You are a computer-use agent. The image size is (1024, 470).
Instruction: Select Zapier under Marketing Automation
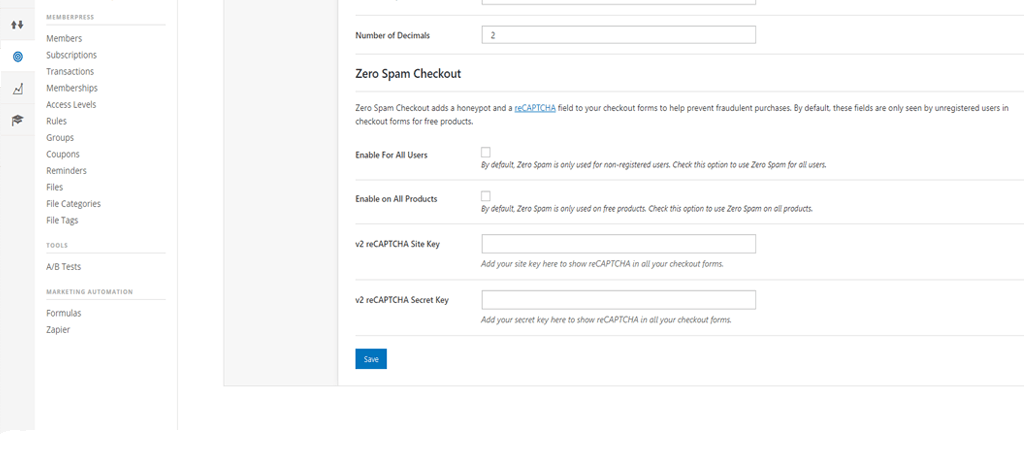tap(58, 329)
